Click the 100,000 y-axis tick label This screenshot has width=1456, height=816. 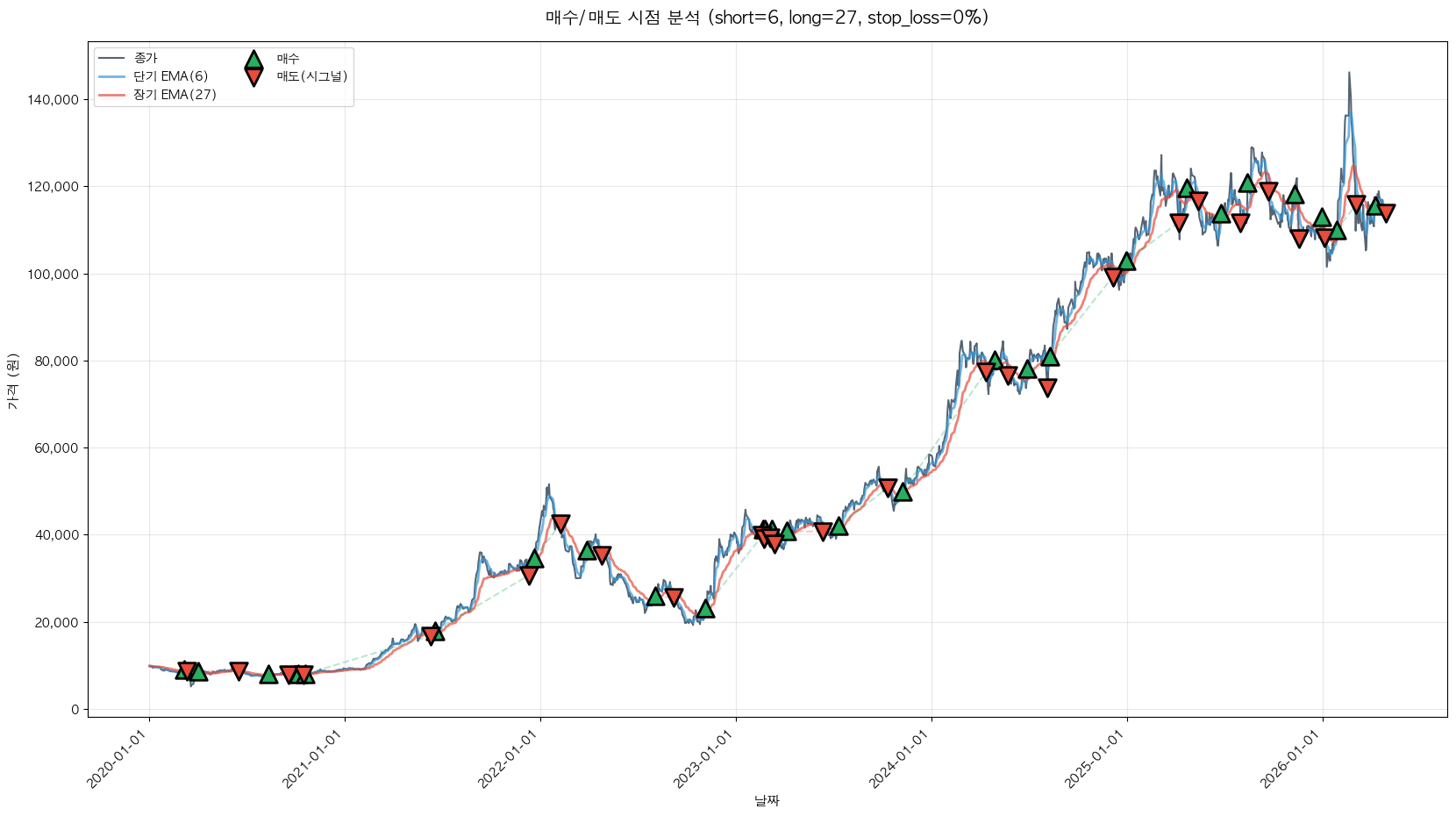[x=53, y=274]
